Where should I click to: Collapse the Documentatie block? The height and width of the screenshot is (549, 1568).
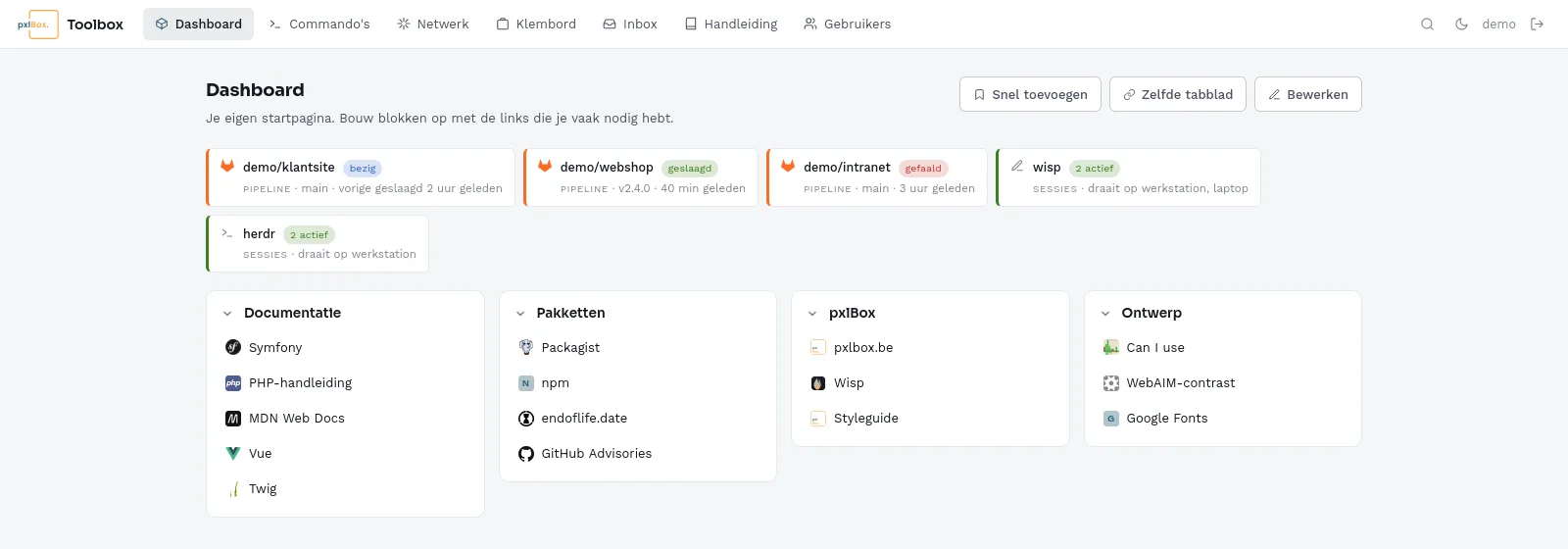227,314
